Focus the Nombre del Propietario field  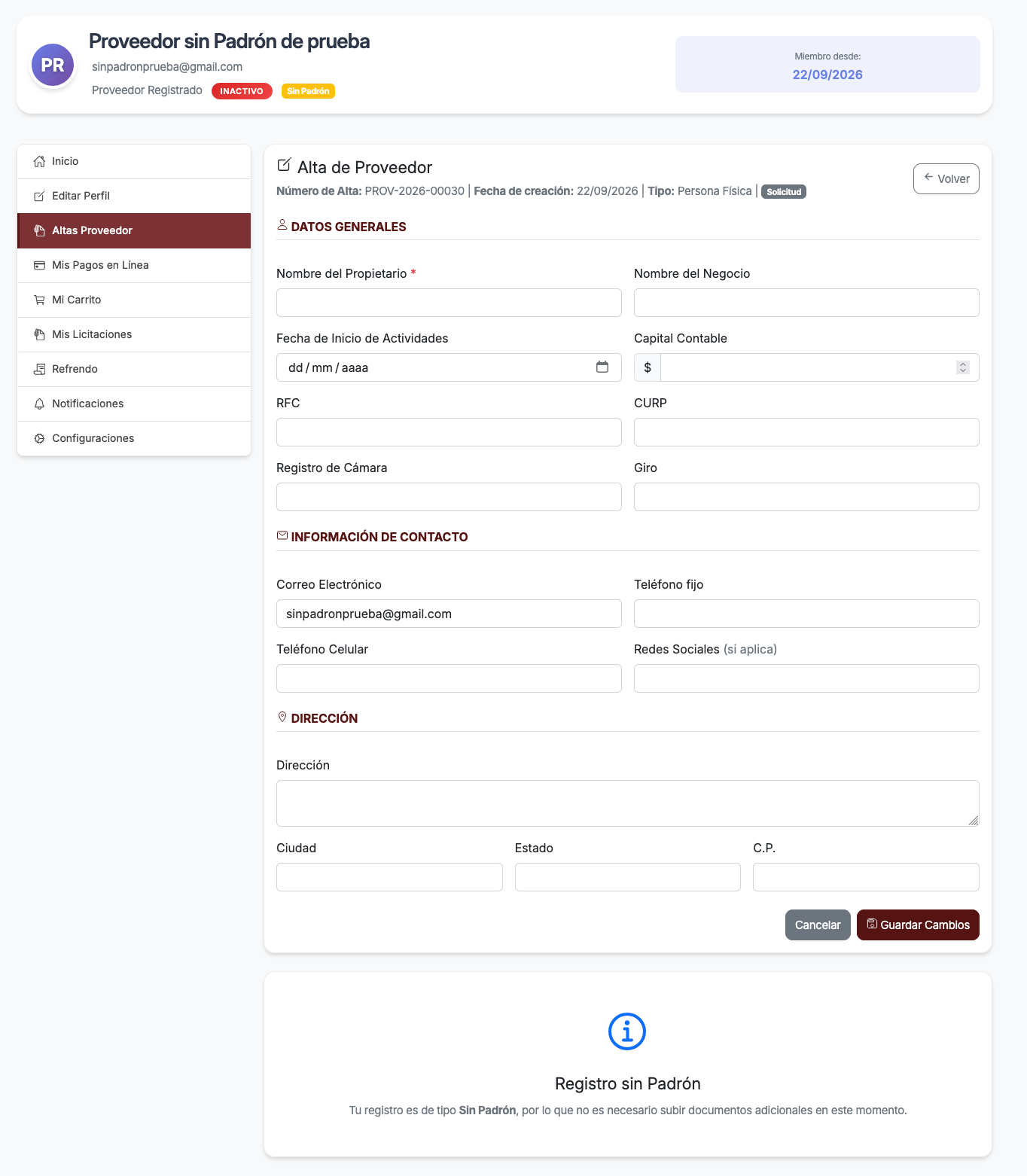pyautogui.click(x=449, y=303)
